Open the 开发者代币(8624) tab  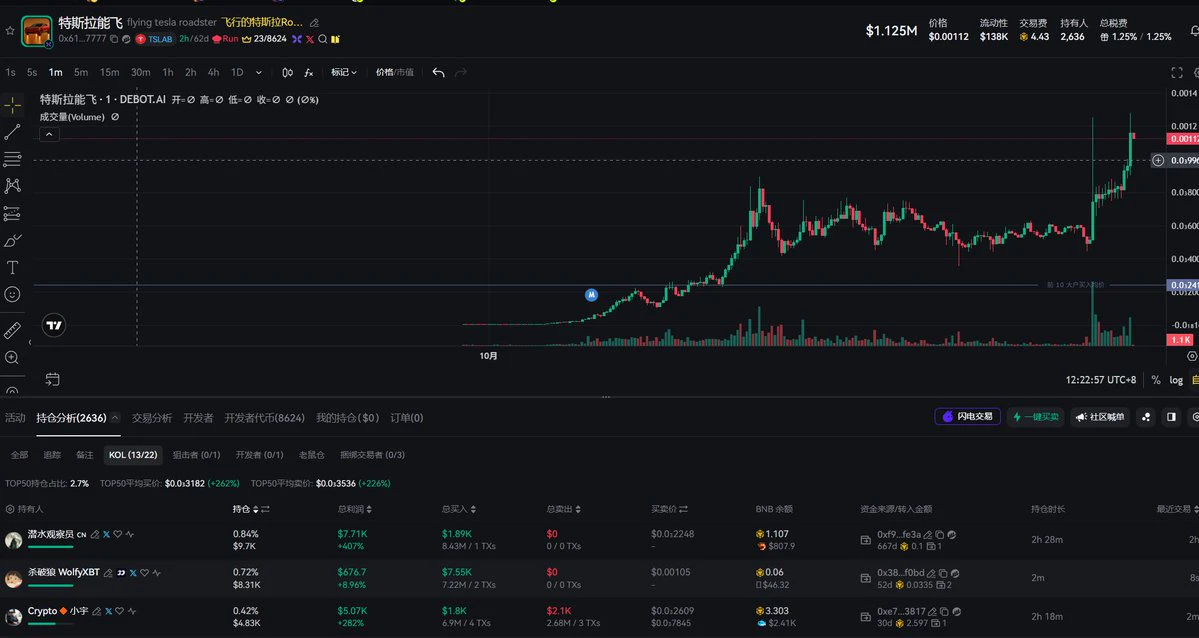click(265, 418)
